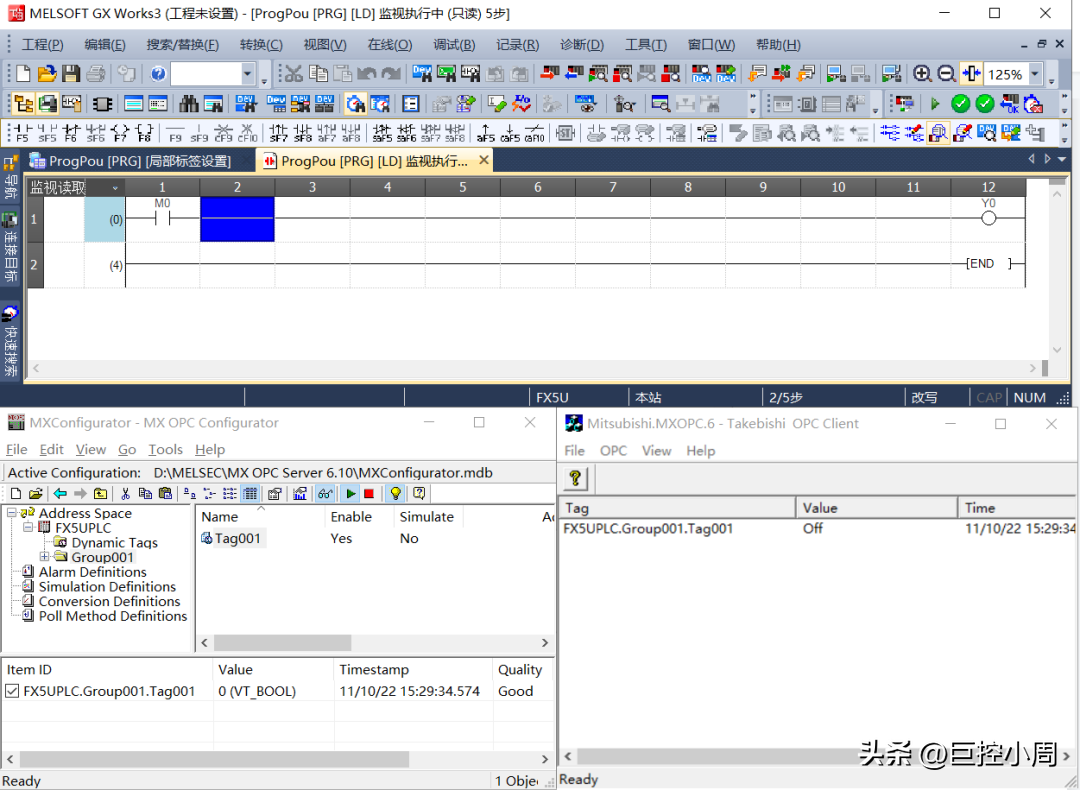The image size is (1080, 790).
Task: Click the green start arrow in MXConfigurator toolbar
Action: coord(350,493)
